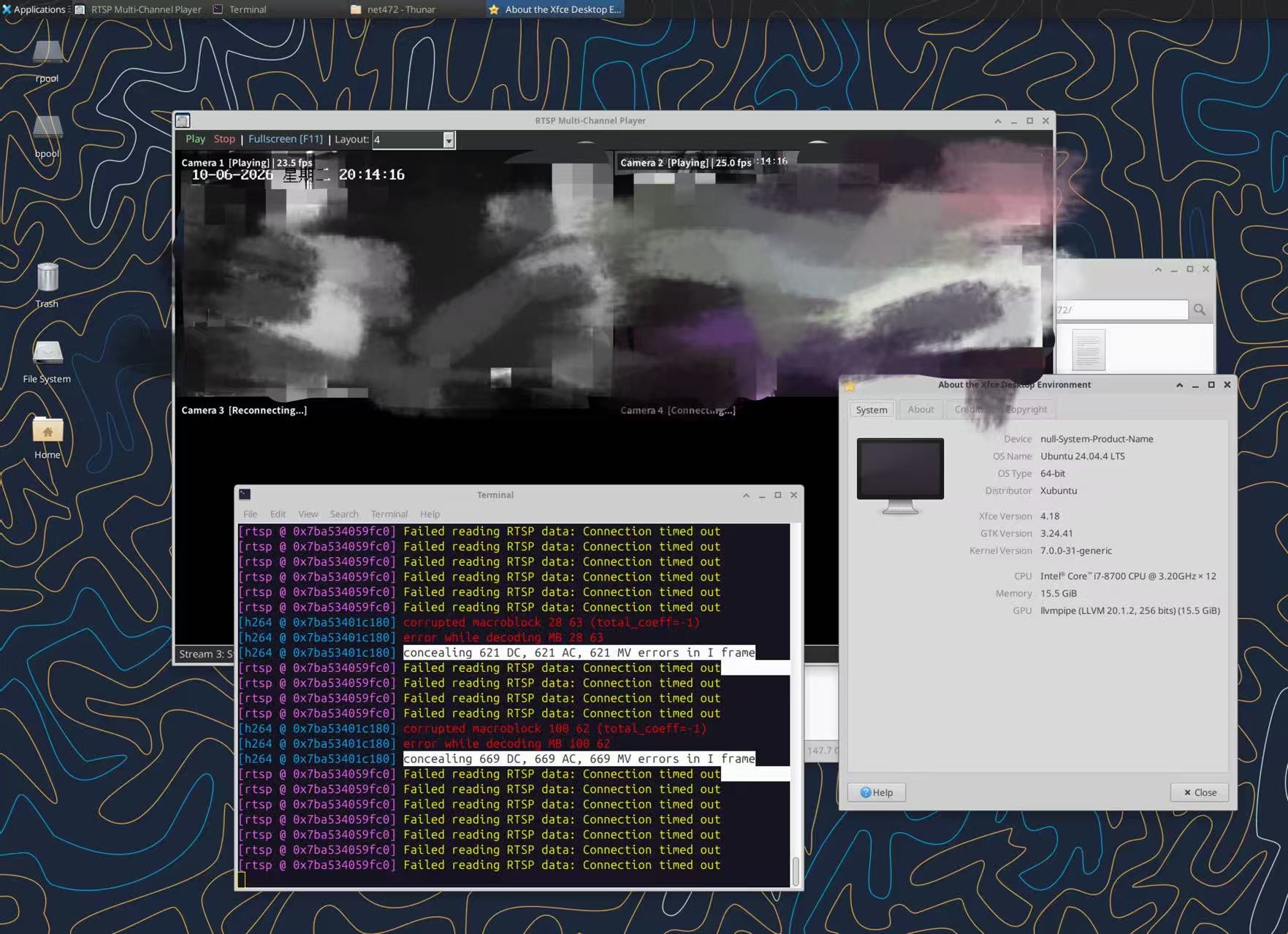Screen dimensions: 1288x934
Task: Open the Terminal Edit menu
Action: 278,514
